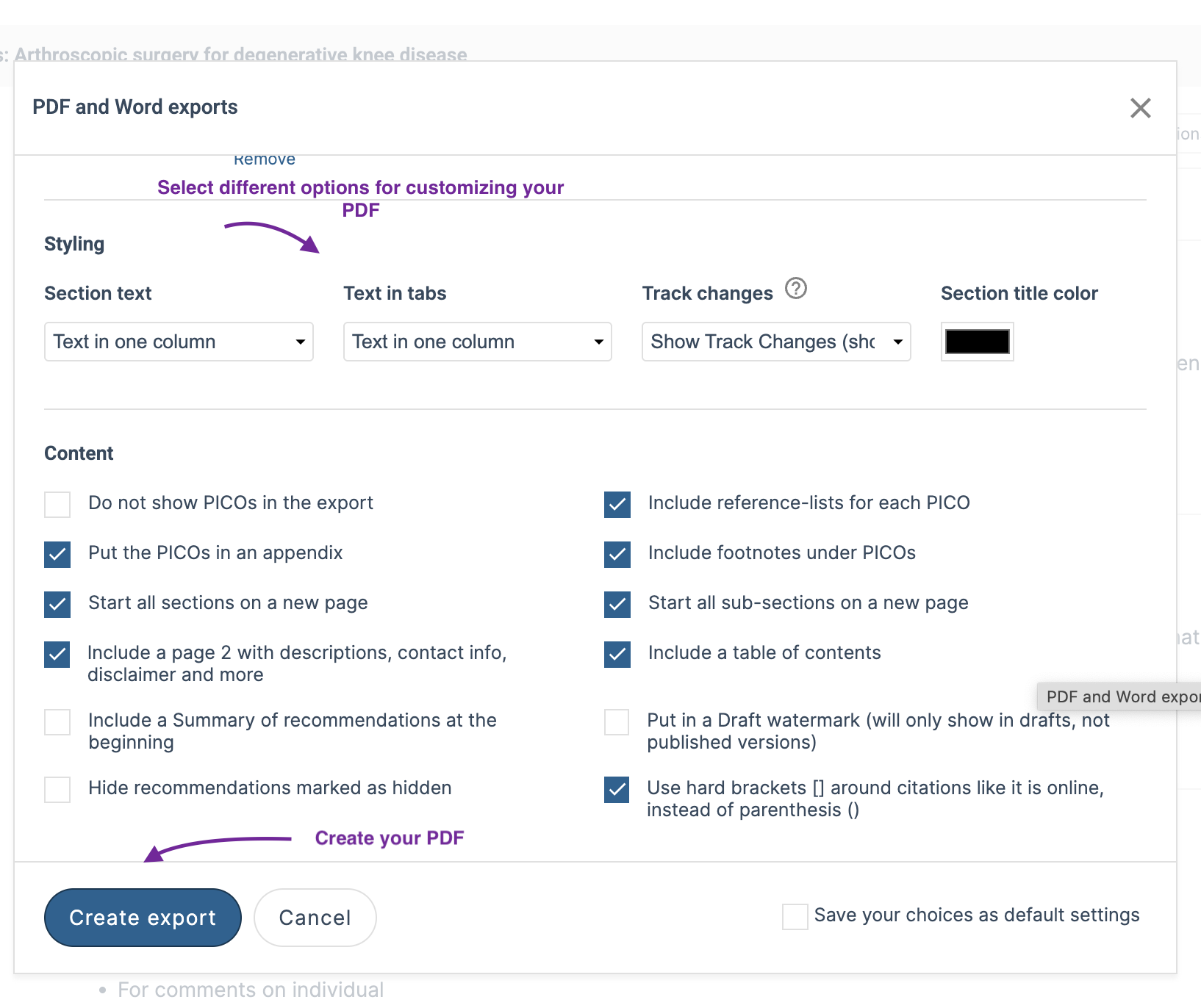Close the PDF and Word exports dialog

coord(1140,108)
